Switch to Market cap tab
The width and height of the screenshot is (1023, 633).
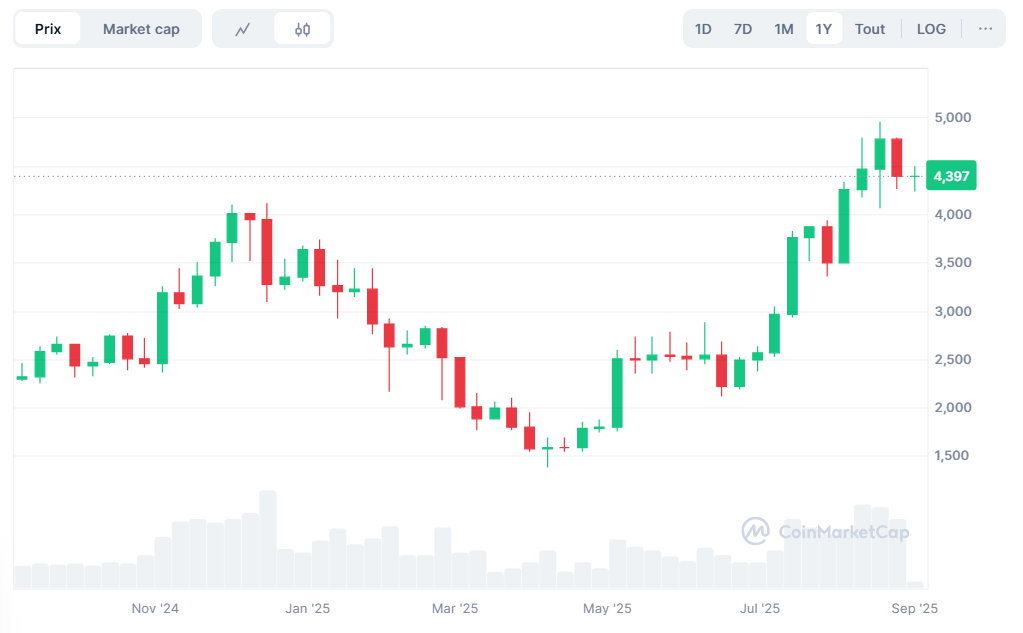point(141,29)
